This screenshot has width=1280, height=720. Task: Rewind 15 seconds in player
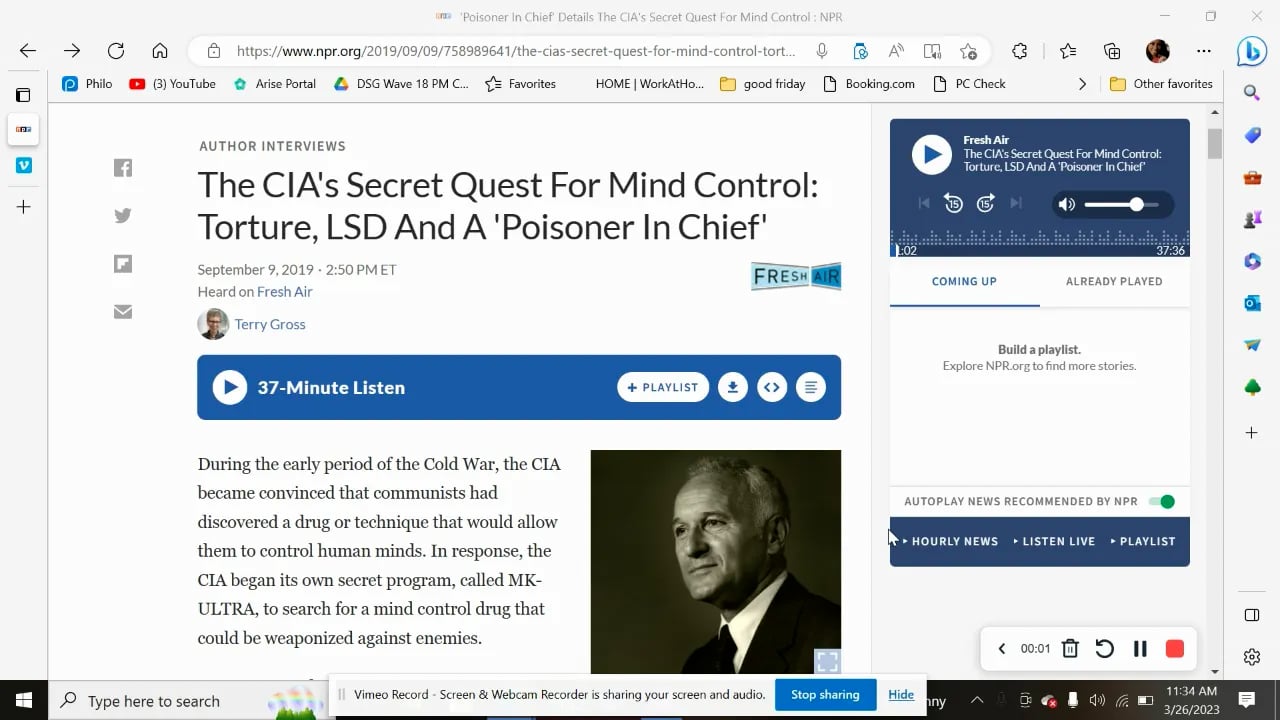point(953,204)
